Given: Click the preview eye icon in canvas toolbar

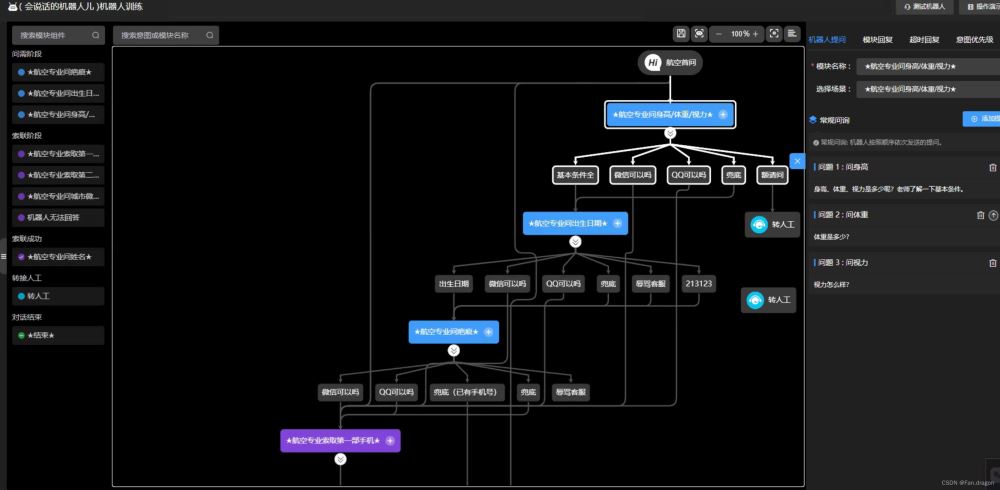Looking at the screenshot, I should tap(699, 33).
